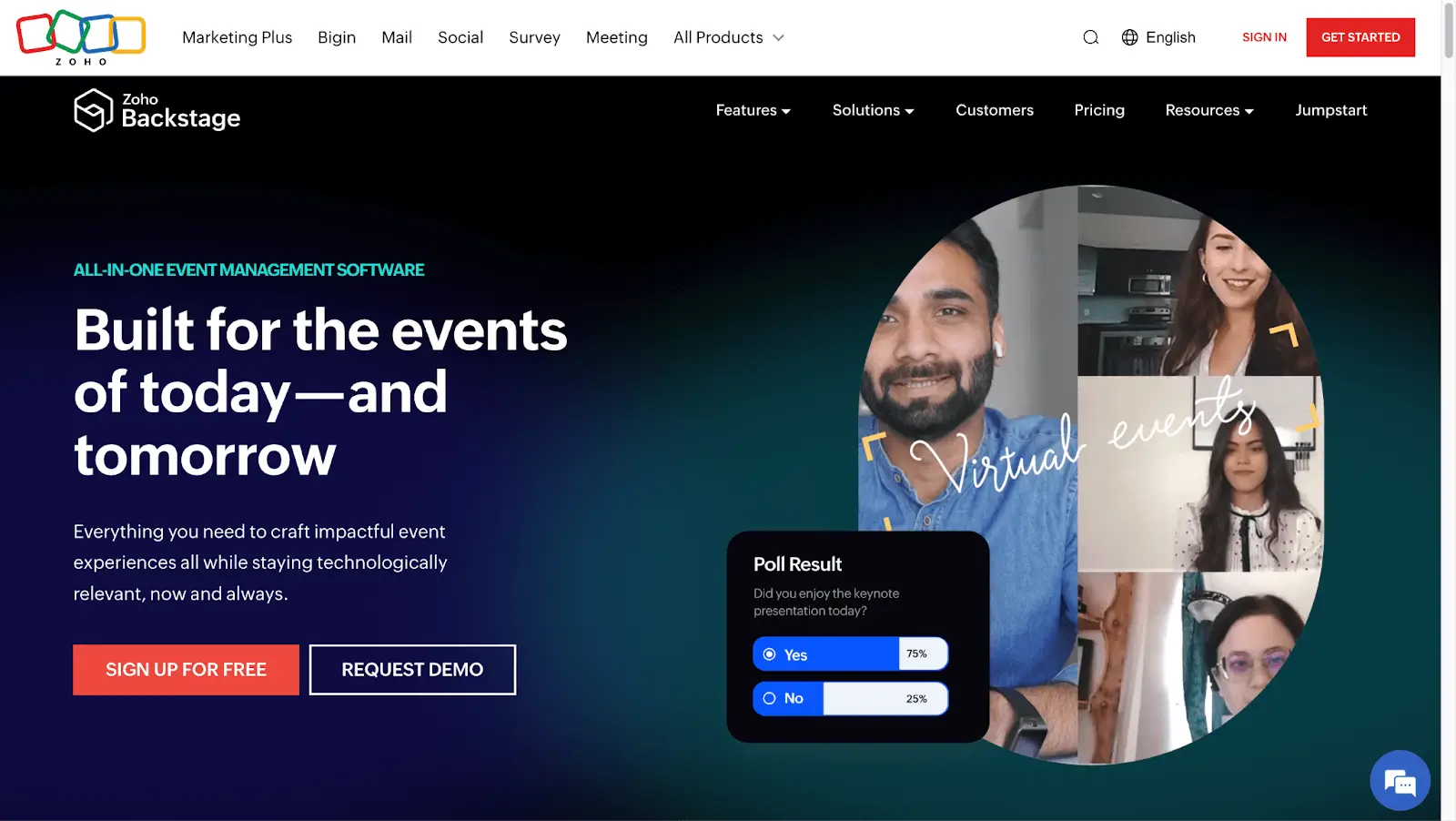Expand the All Products dropdown

(728, 37)
